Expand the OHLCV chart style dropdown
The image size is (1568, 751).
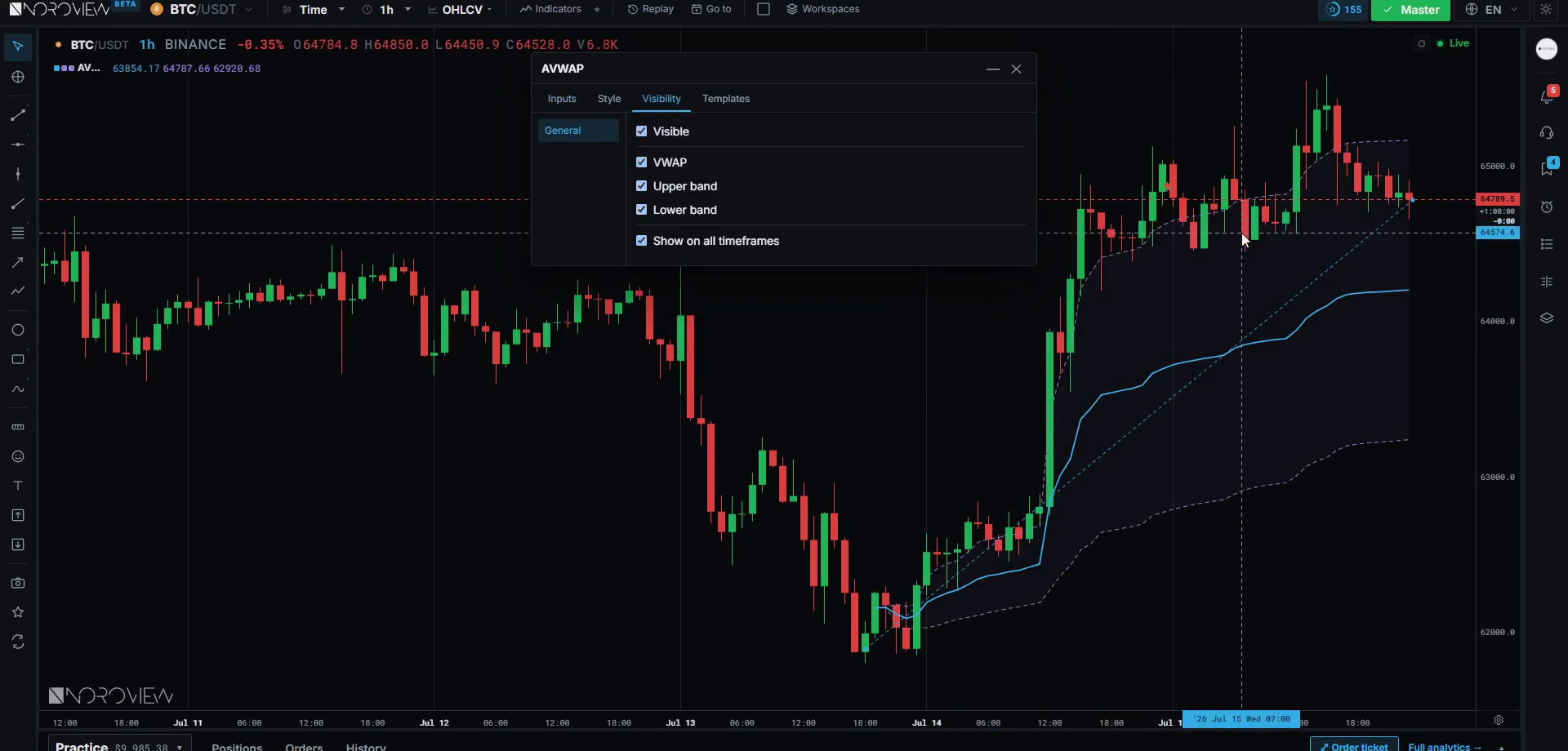coord(461,10)
